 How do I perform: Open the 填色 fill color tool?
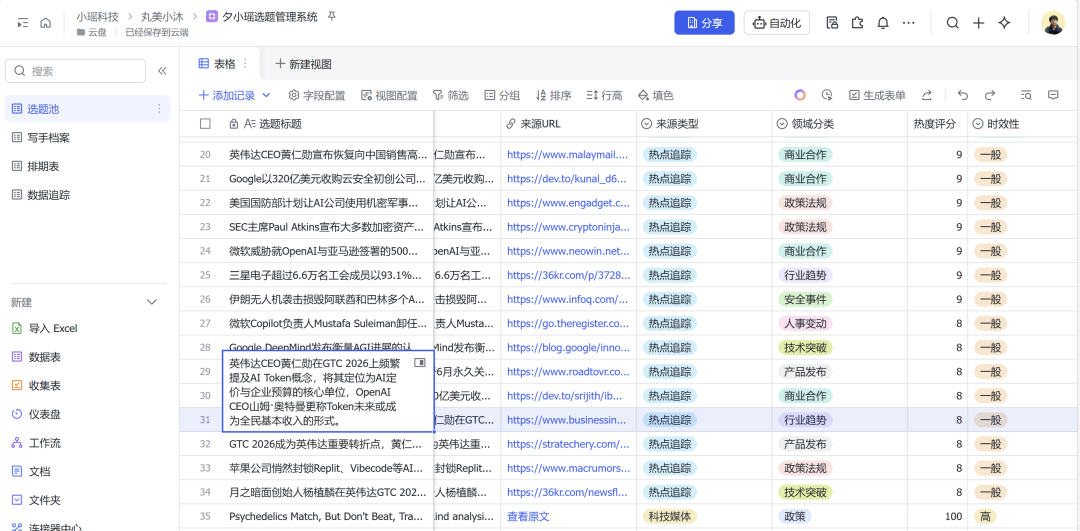654,96
